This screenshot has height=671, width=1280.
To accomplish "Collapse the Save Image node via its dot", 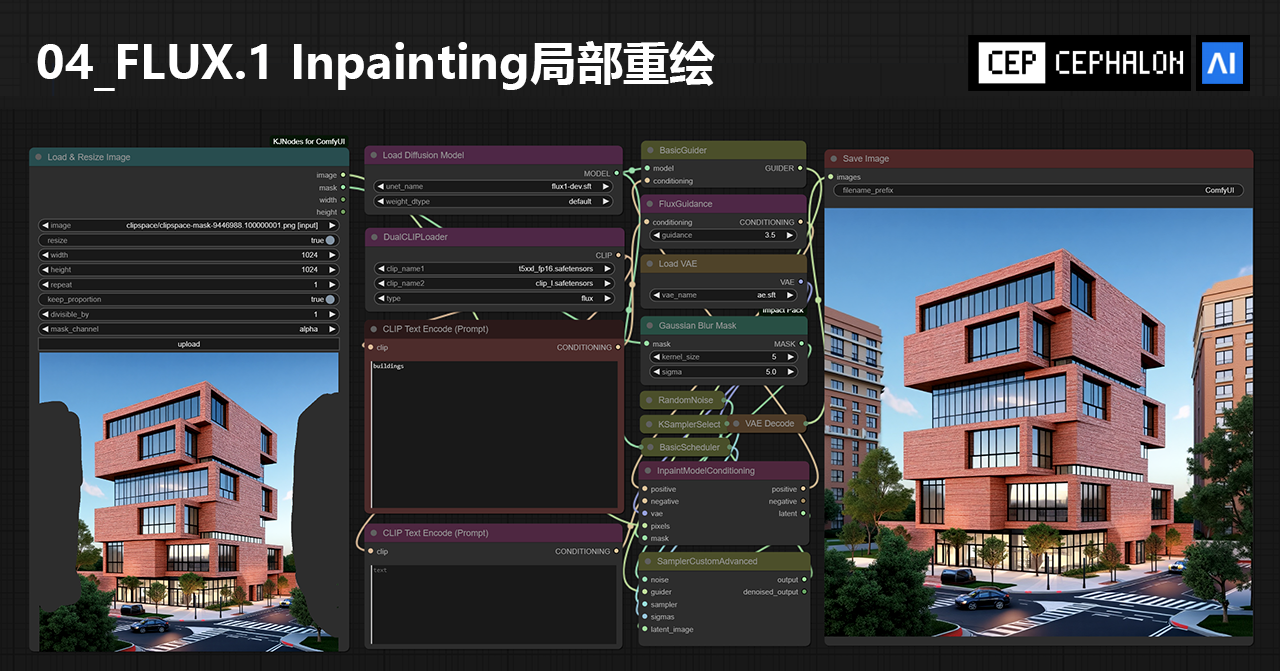I will 833,158.
